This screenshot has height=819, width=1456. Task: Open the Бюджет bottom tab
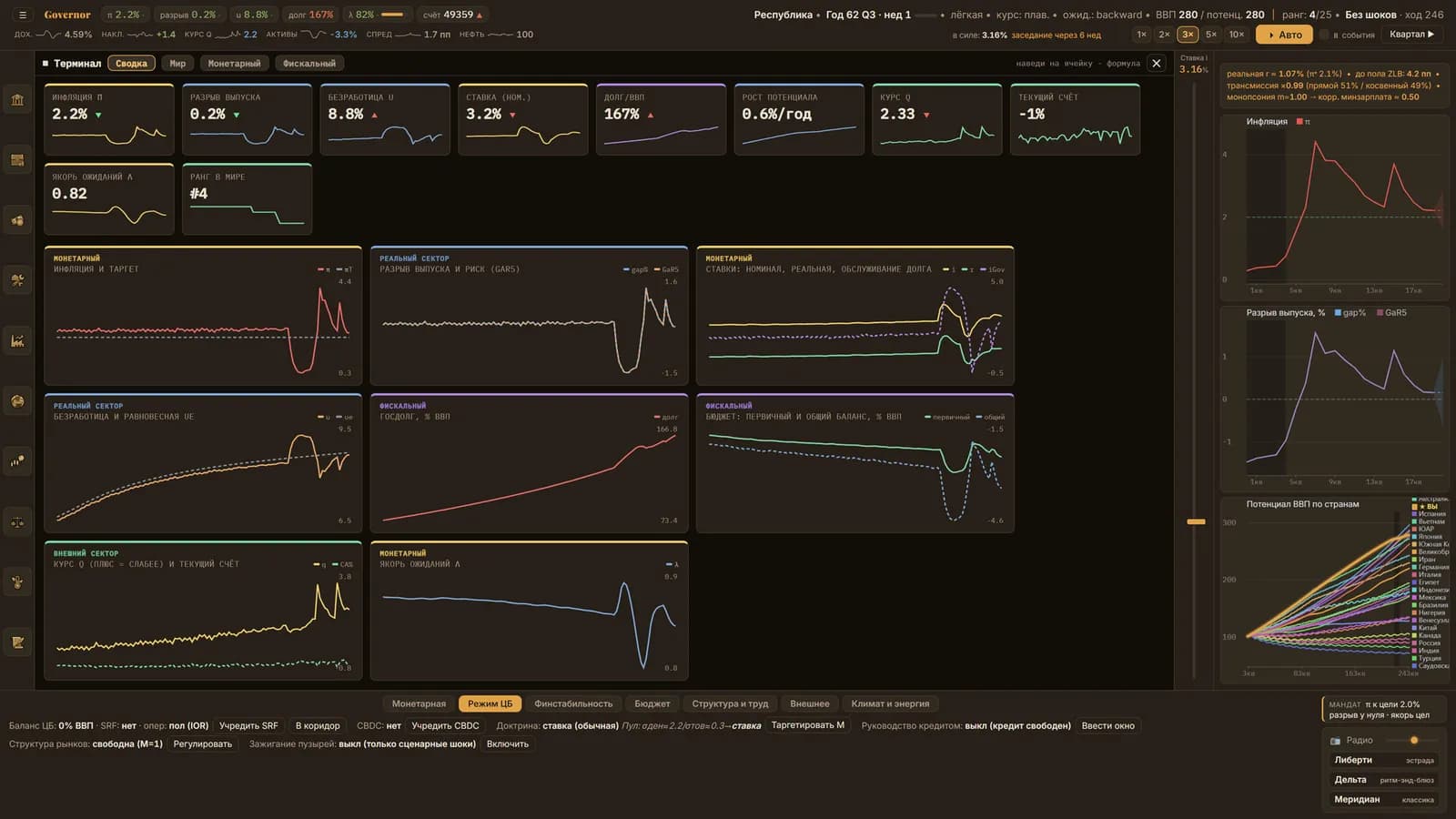(652, 703)
